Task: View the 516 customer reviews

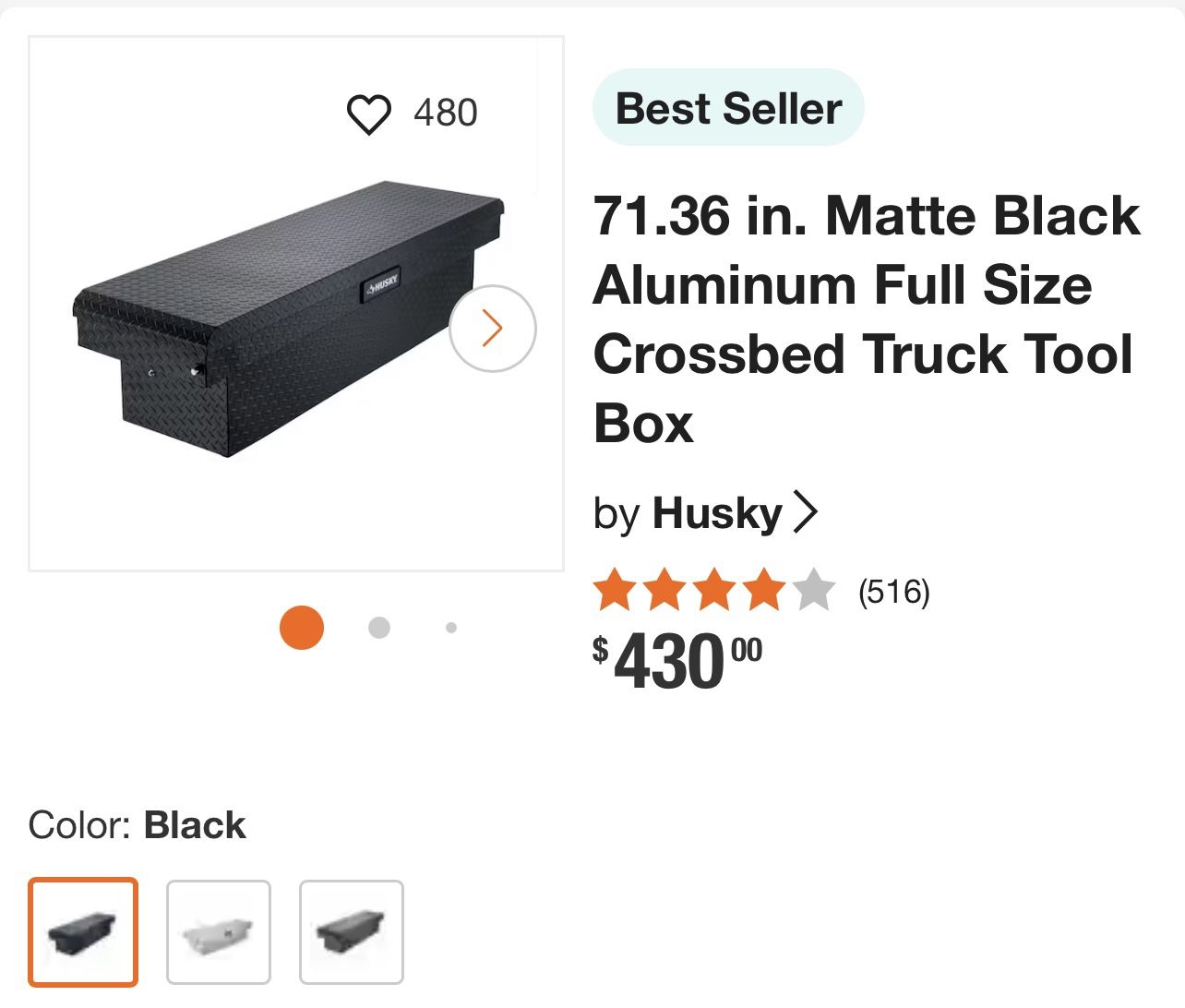Action: pos(893,591)
